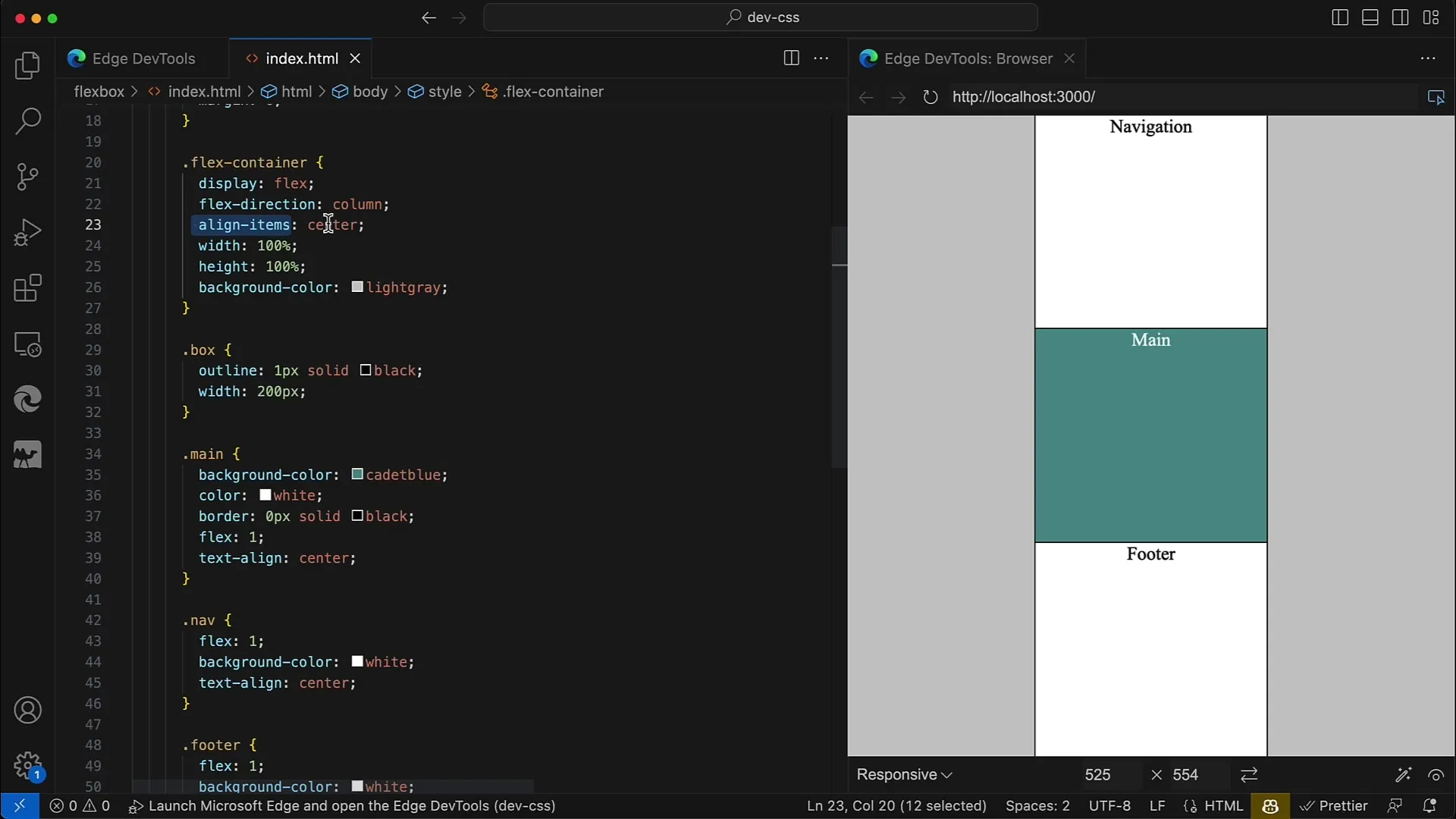Click the reload button in browser preview

pos(930,97)
